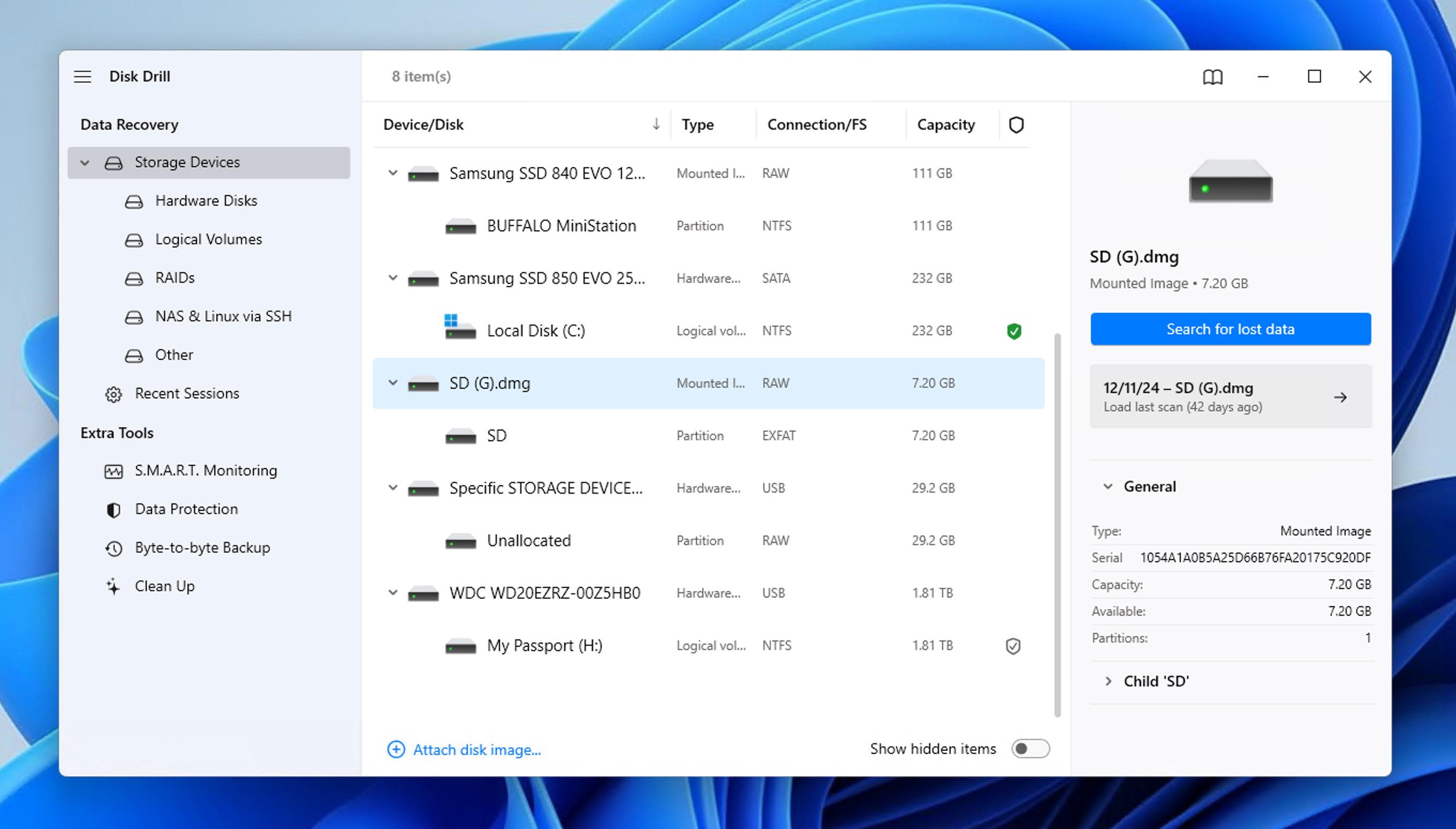The image size is (1456, 829).
Task: Click the Logical Volumes drive icon
Action: coord(134,240)
